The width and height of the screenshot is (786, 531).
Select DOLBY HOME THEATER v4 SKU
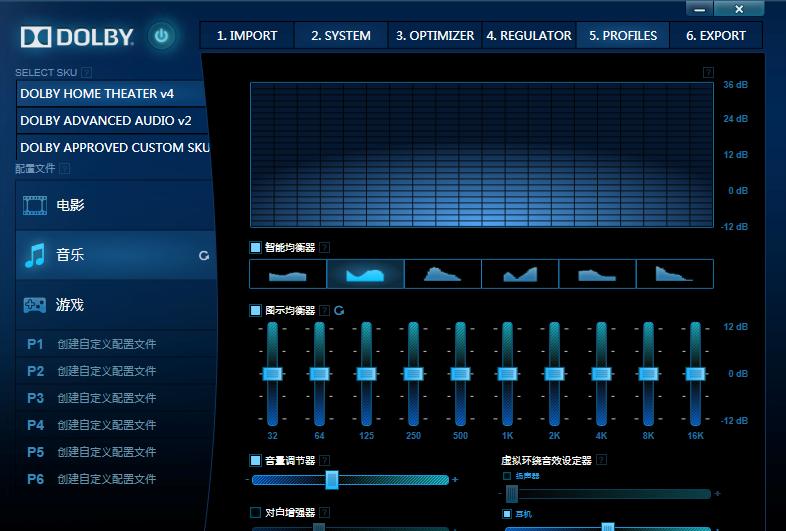(111, 94)
